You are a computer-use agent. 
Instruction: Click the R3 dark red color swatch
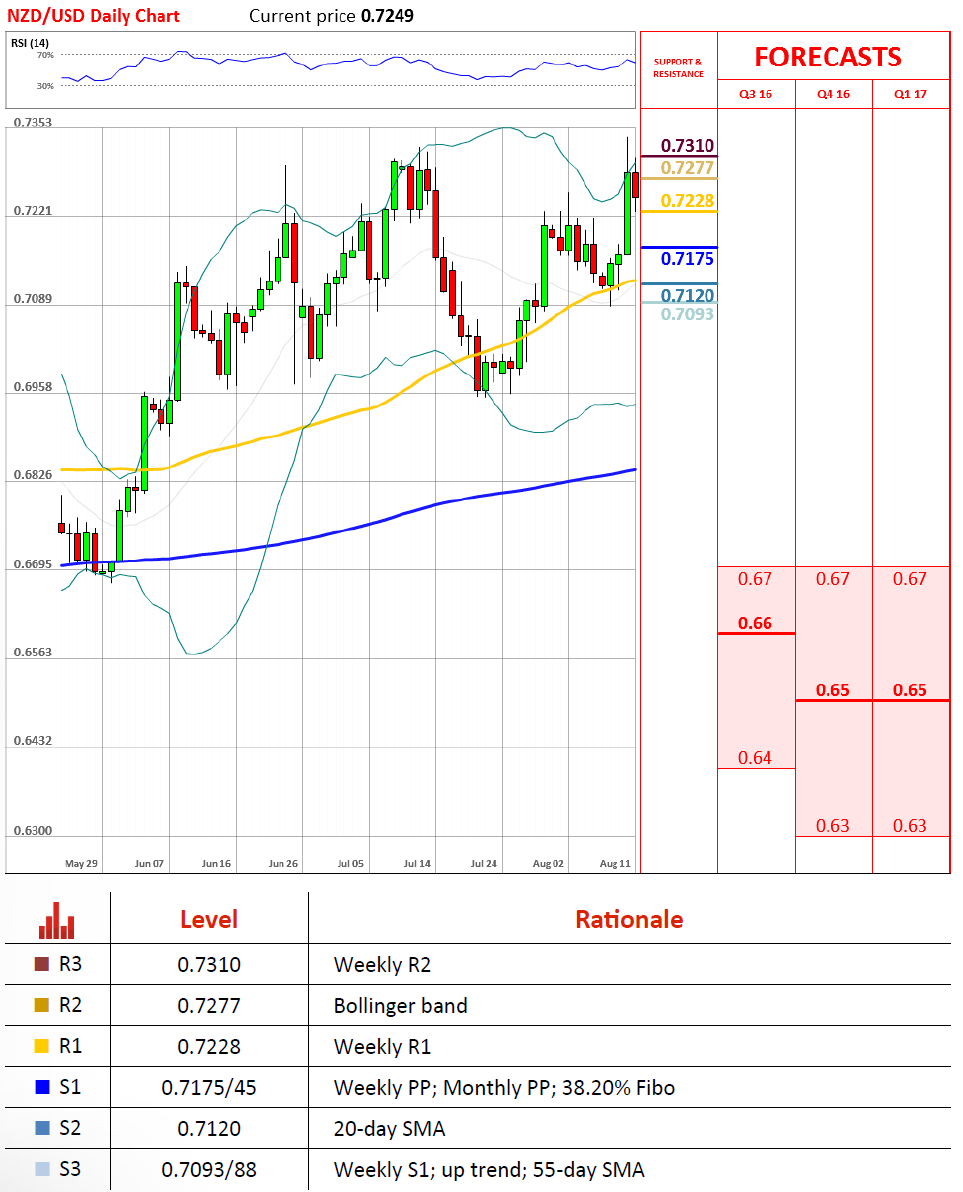coord(42,964)
